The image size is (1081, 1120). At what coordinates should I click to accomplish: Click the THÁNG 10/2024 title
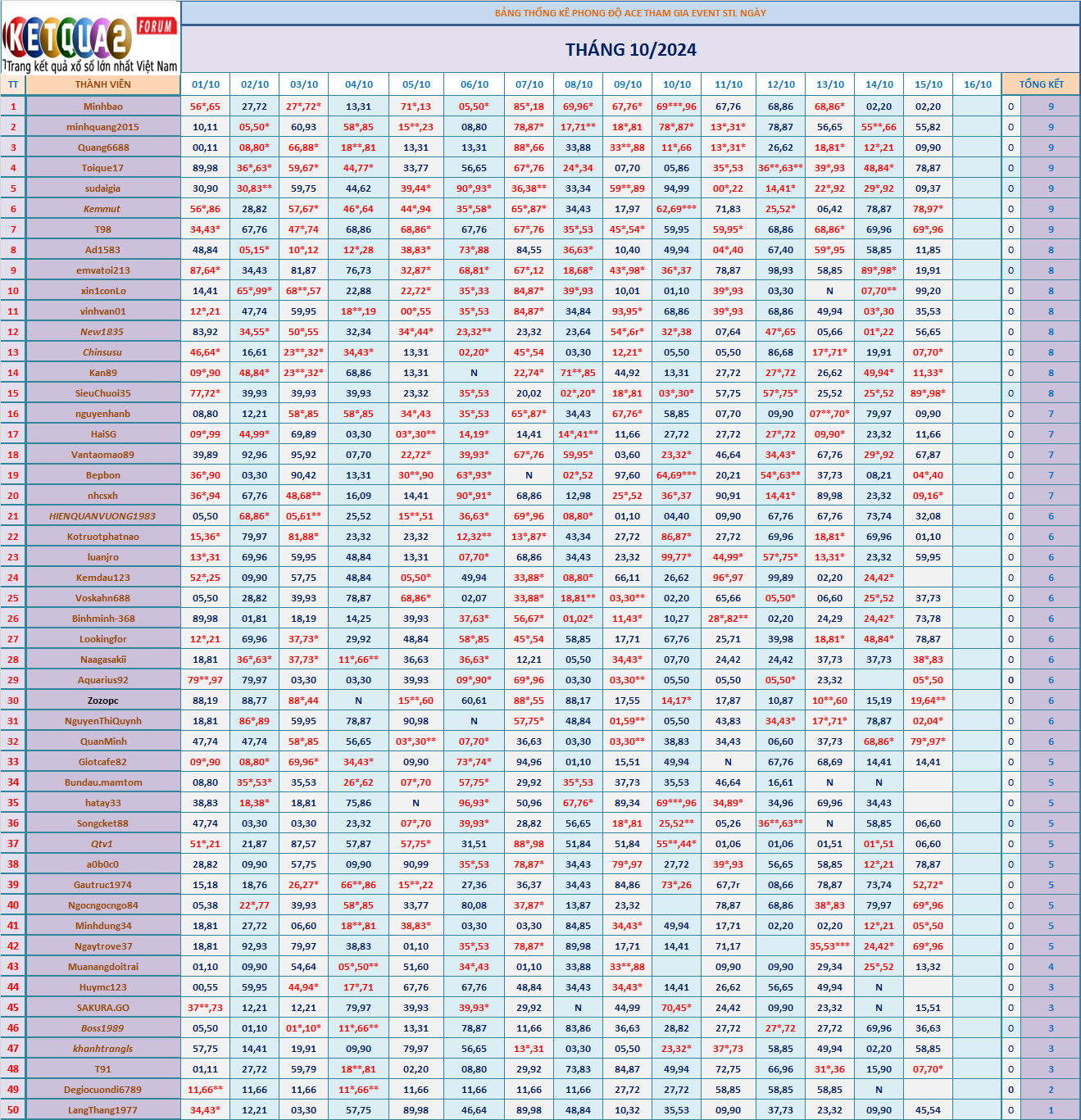(630, 50)
